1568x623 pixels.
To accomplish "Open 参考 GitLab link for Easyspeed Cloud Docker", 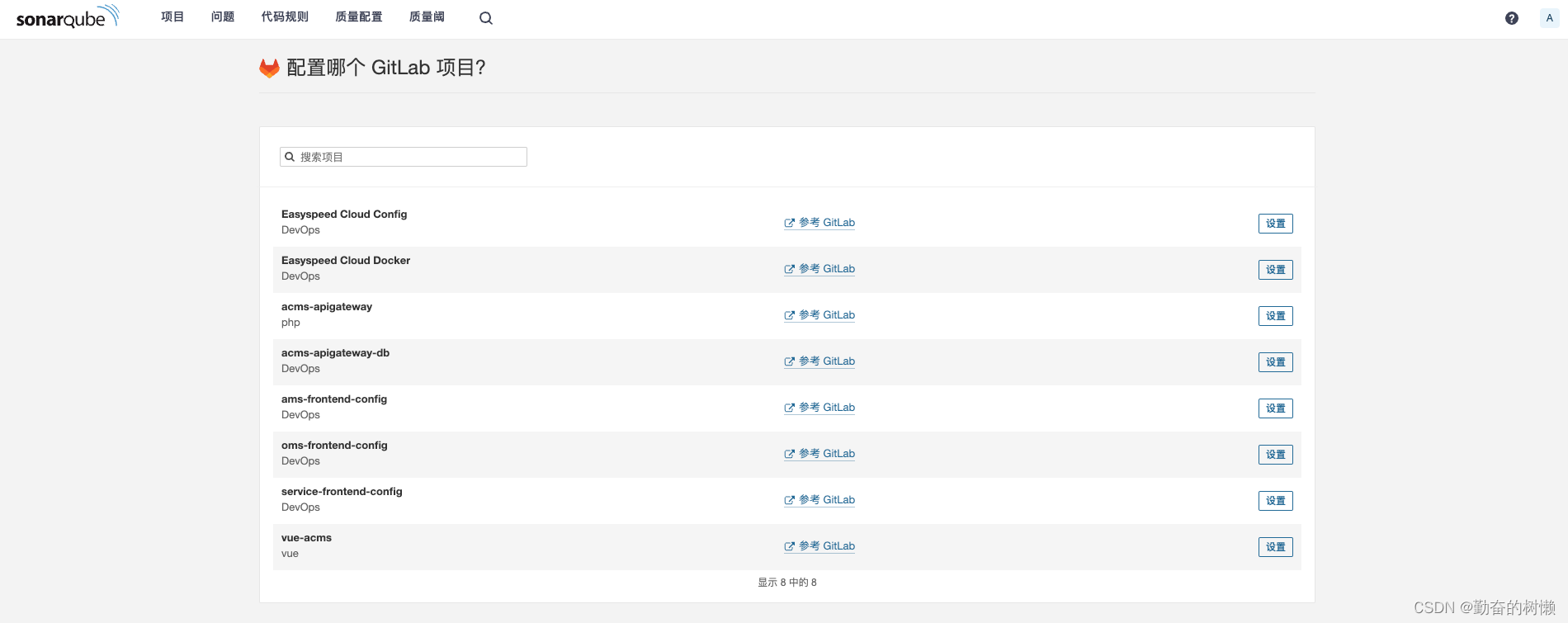I will point(819,269).
